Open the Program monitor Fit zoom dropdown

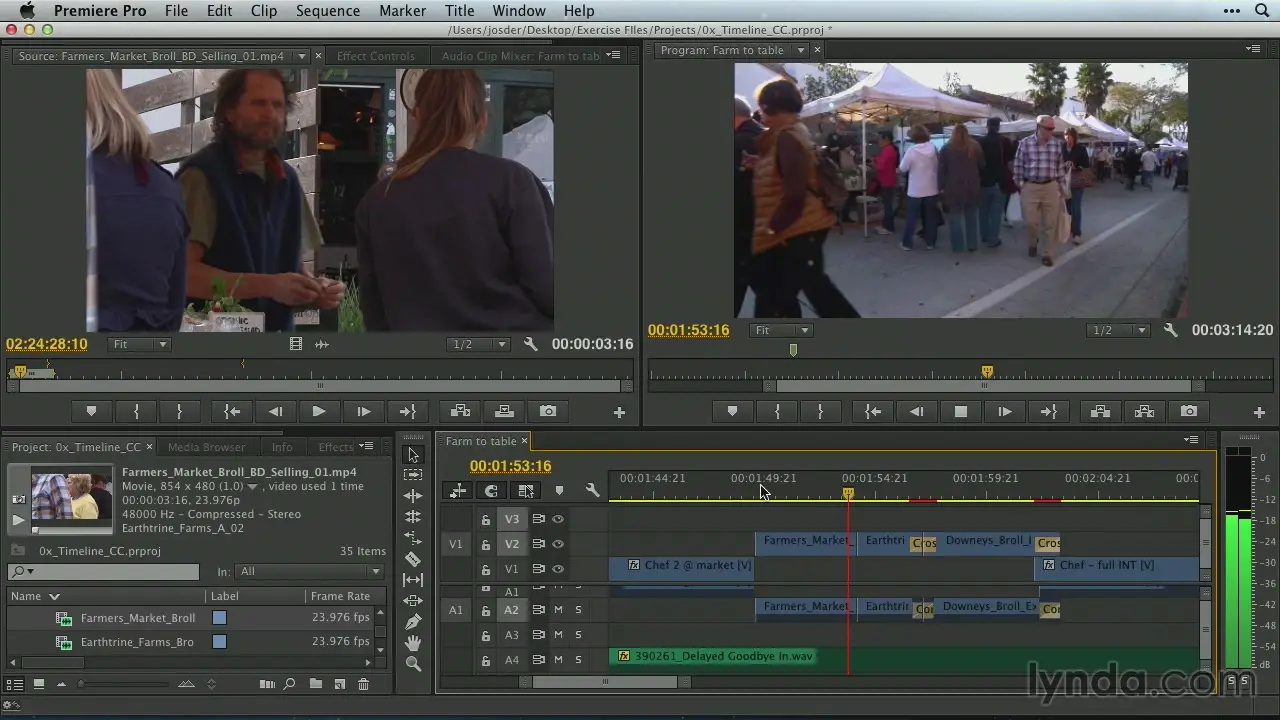781,330
